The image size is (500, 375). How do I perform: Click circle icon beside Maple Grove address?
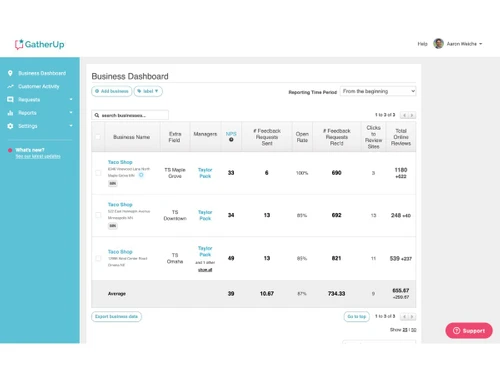[141, 175]
